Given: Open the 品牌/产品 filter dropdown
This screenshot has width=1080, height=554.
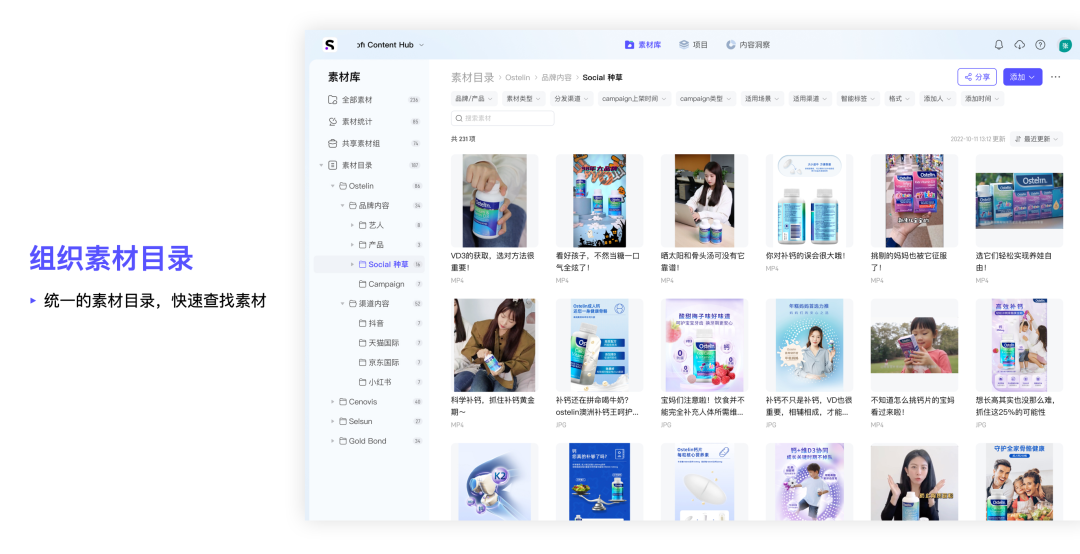Looking at the screenshot, I should click(x=473, y=99).
